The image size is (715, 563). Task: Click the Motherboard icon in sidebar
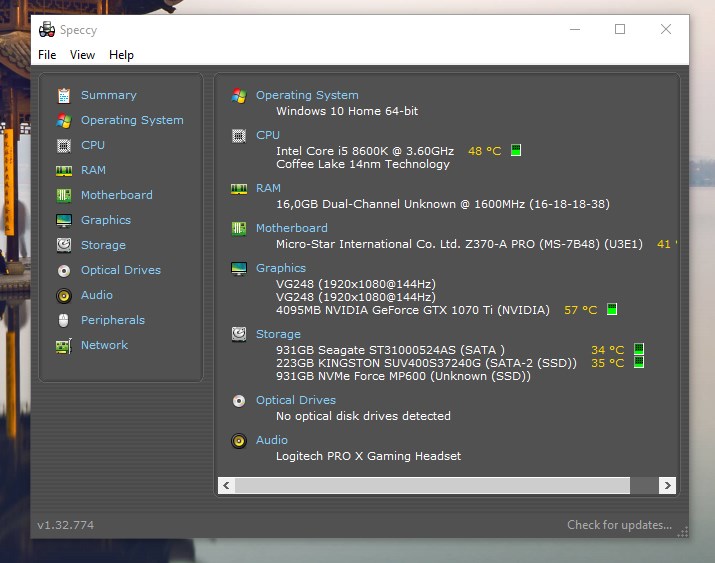click(64, 196)
